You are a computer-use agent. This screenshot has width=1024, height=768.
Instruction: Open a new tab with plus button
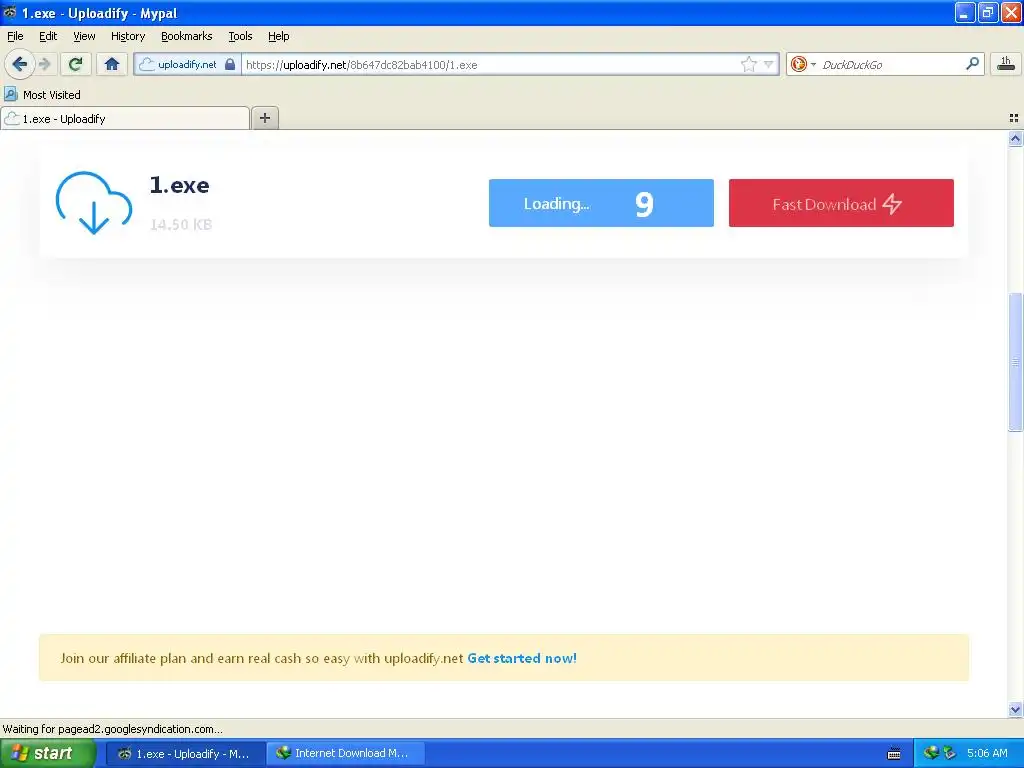tap(264, 118)
